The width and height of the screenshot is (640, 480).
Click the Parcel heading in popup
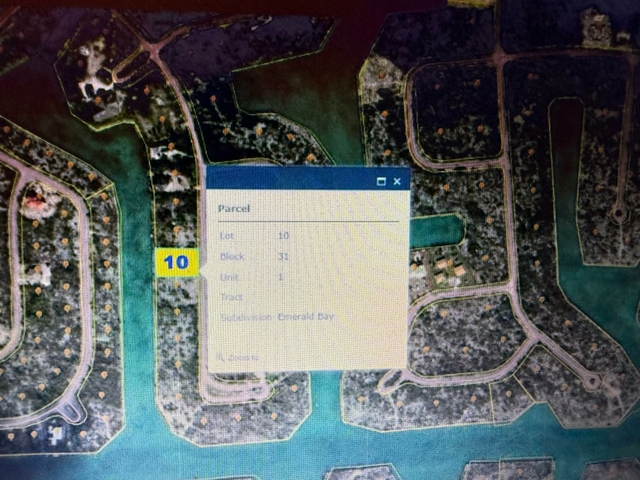click(x=234, y=208)
